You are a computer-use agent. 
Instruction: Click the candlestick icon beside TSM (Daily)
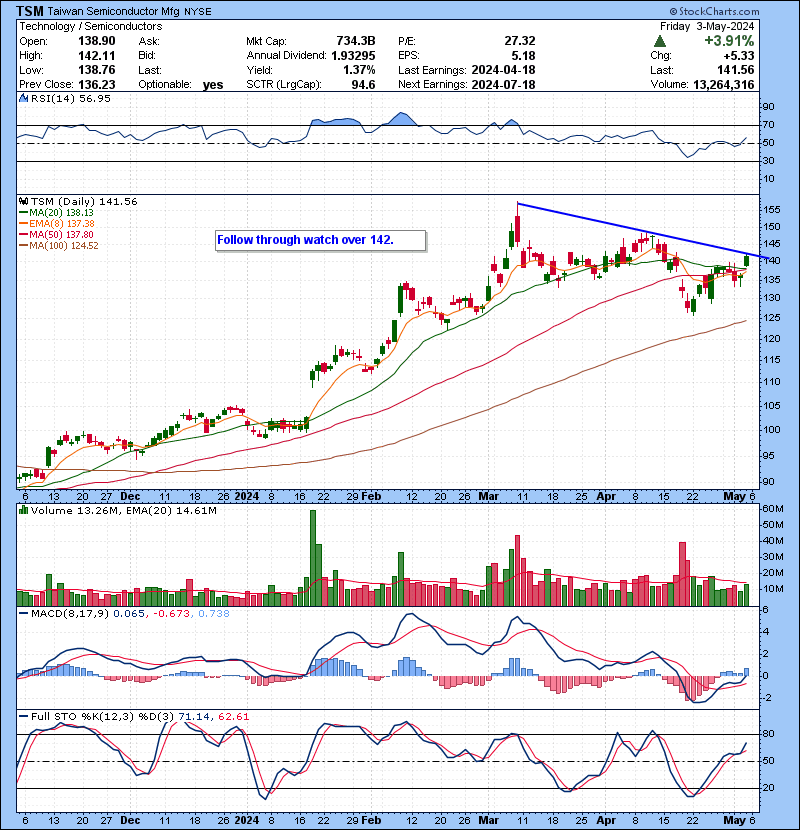[x=23, y=202]
